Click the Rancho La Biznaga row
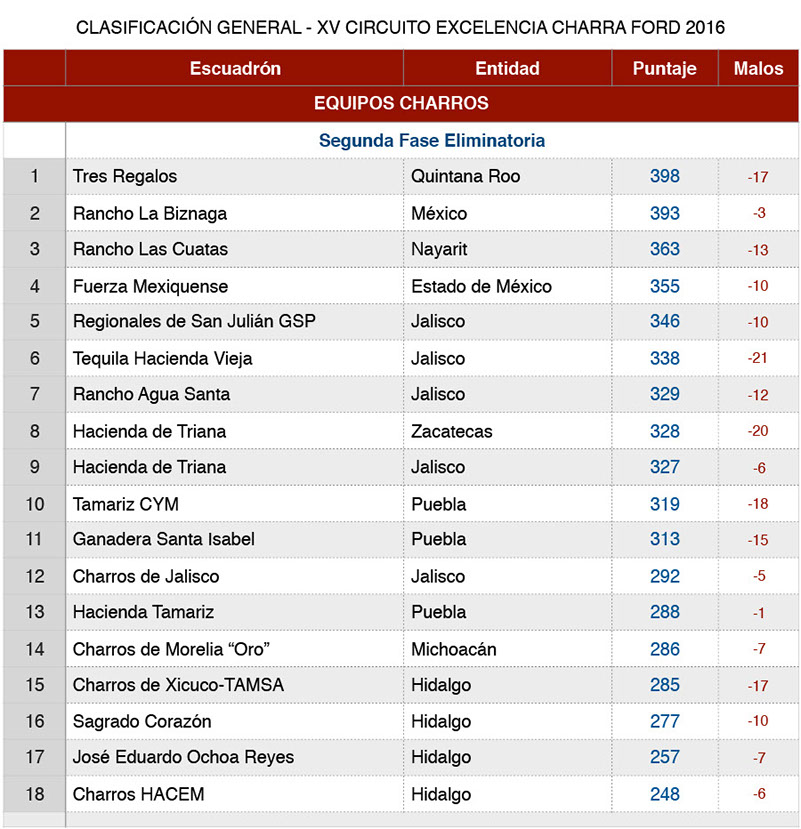801x829 pixels. click(x=150, y=213)
